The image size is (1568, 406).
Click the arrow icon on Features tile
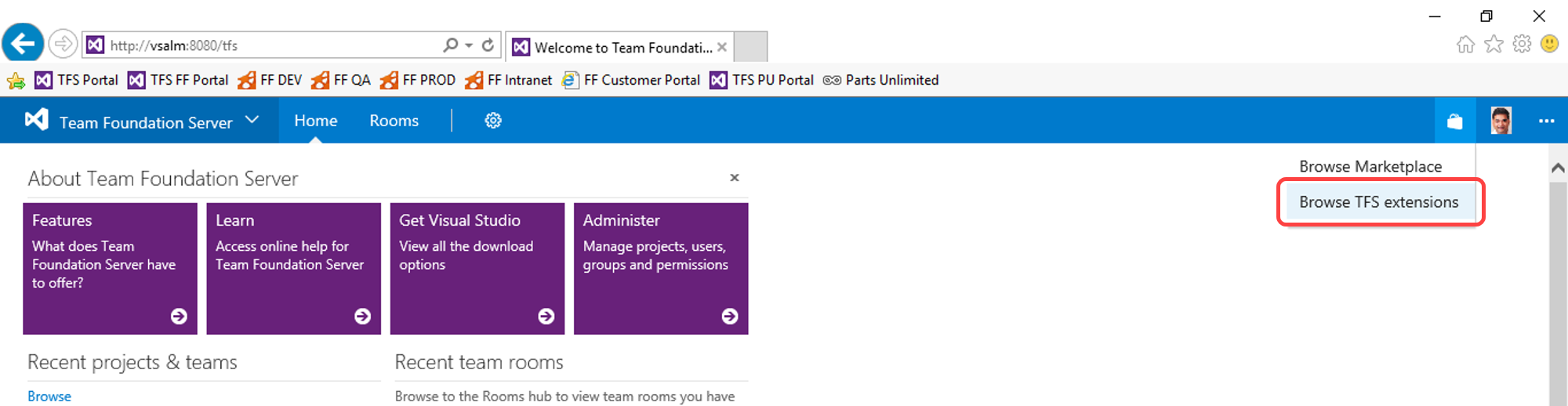[x=179, y=316]
